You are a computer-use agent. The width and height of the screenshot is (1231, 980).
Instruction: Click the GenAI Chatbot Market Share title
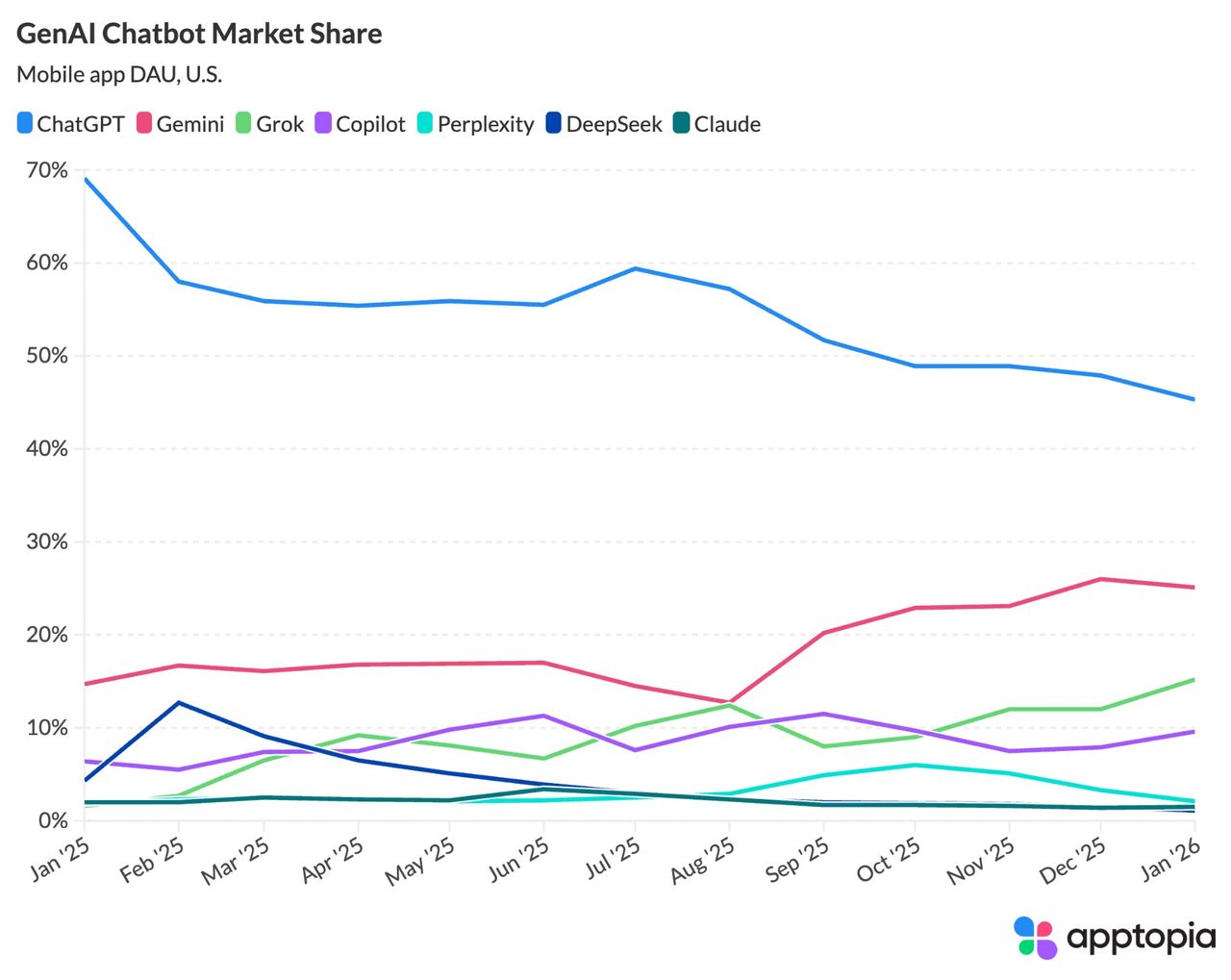point(199,34)
